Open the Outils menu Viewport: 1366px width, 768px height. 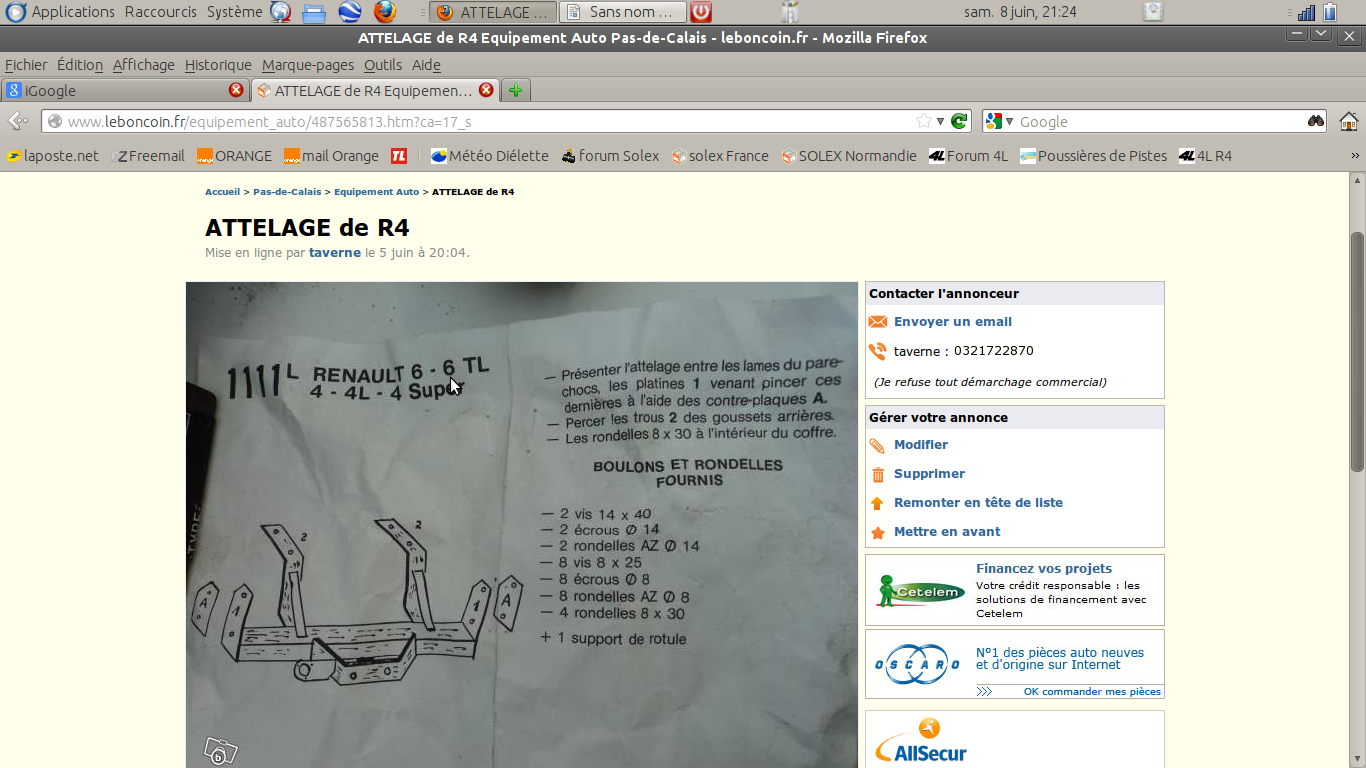coord(383,65)
